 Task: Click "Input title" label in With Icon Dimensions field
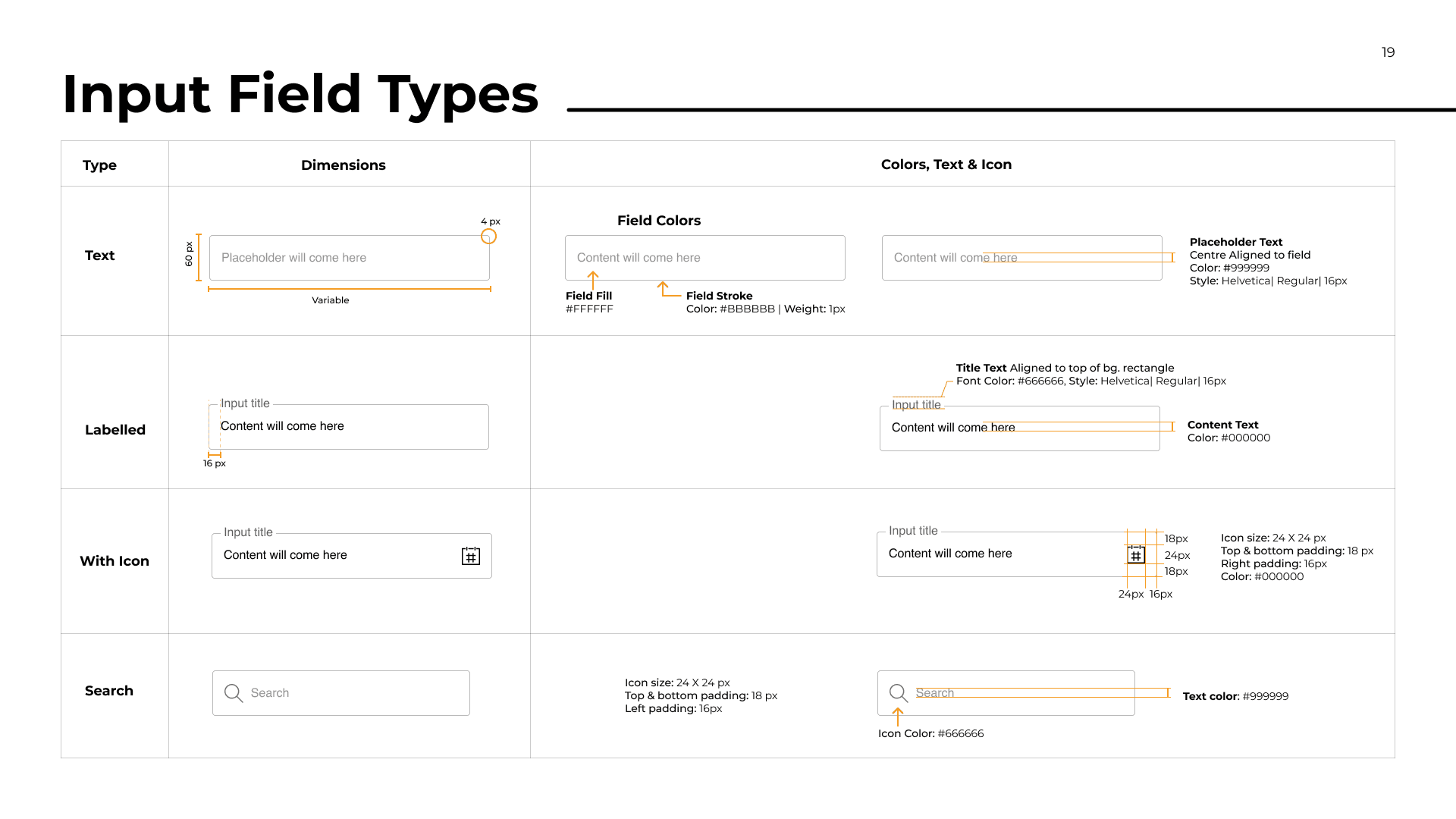(248, 532)
